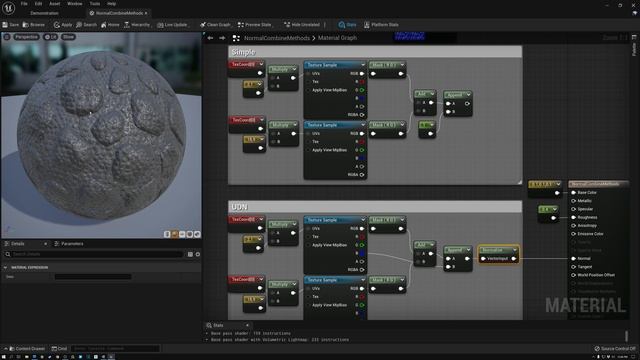640x360 pixels.
Task: Open the Windows Start menu
Action: 4,357
